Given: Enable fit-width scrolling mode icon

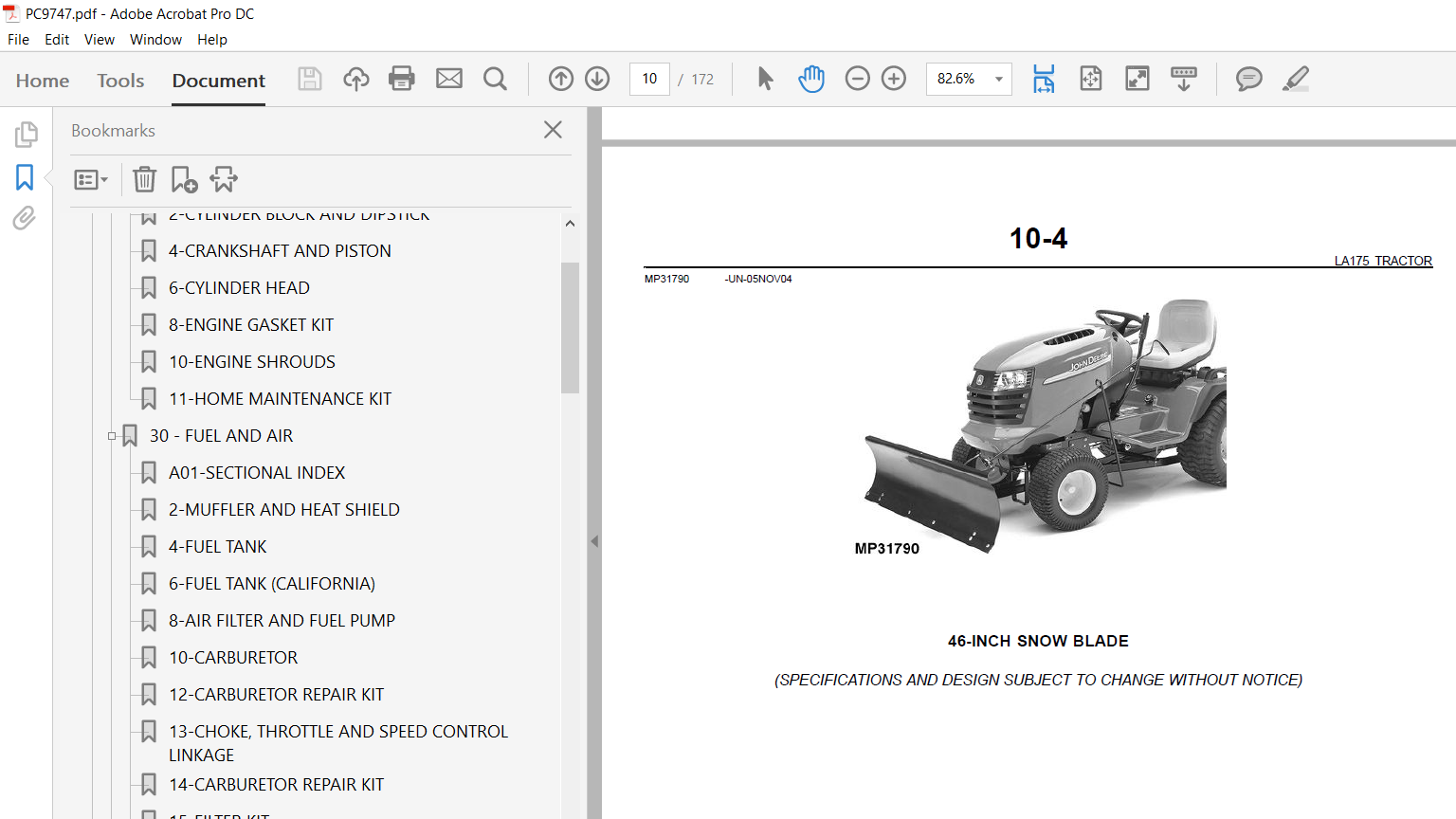Looking at the screenshot, I should [1044, 79].
